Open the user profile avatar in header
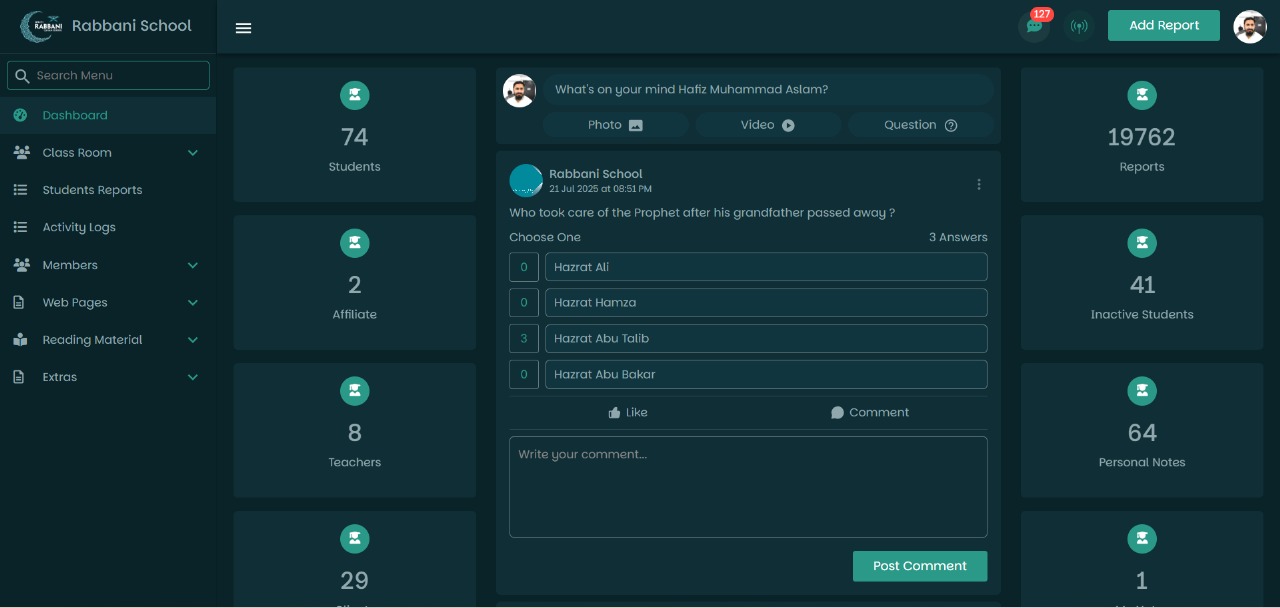 coord(1250,27)
